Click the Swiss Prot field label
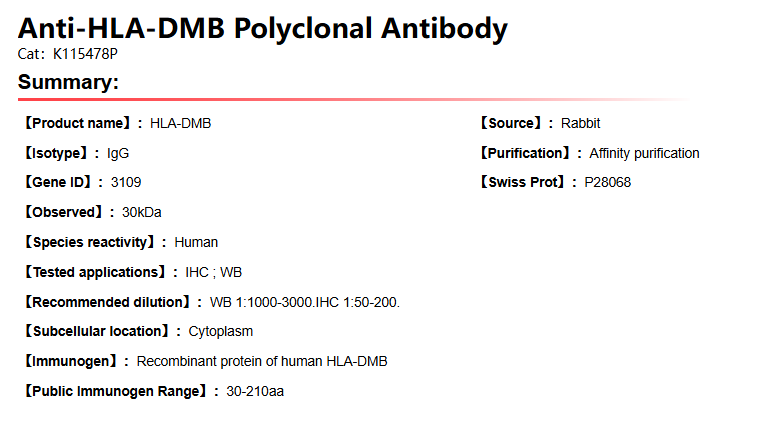Viewport: 769px width, 426px height. 522,182
